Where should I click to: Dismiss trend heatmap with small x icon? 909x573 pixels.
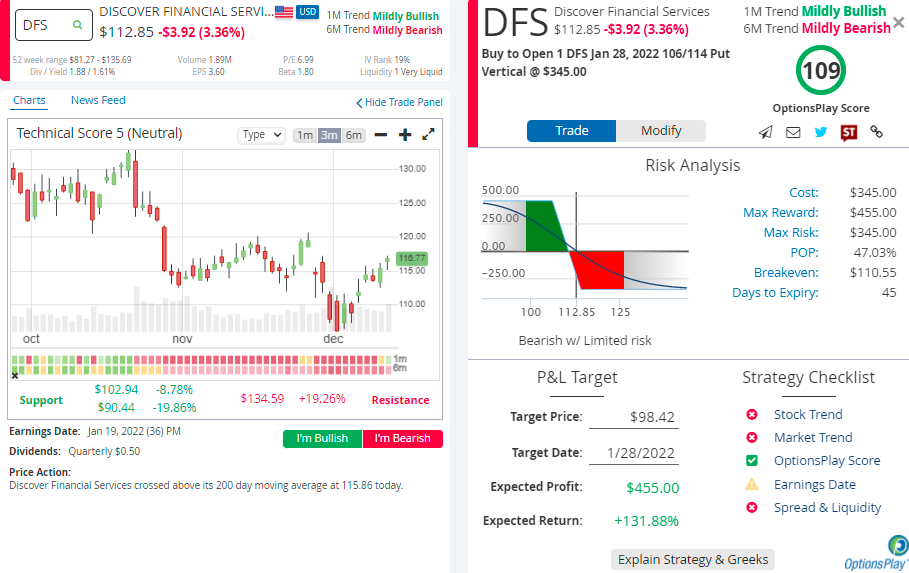coord(15,376)
